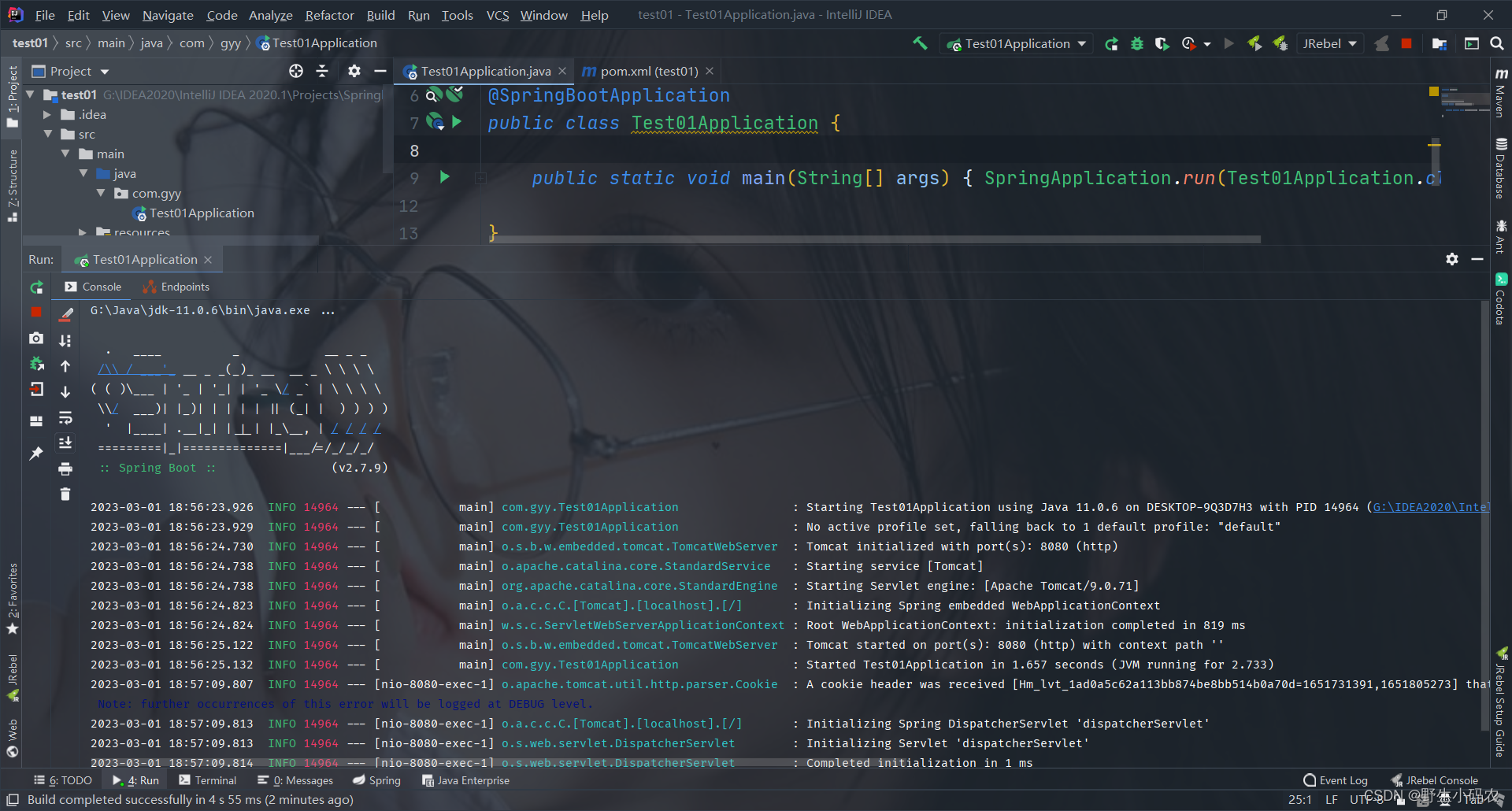Click the editor horizontal scrollbar
This screenshot has height=811, width=1512.
tap(876, 239)
